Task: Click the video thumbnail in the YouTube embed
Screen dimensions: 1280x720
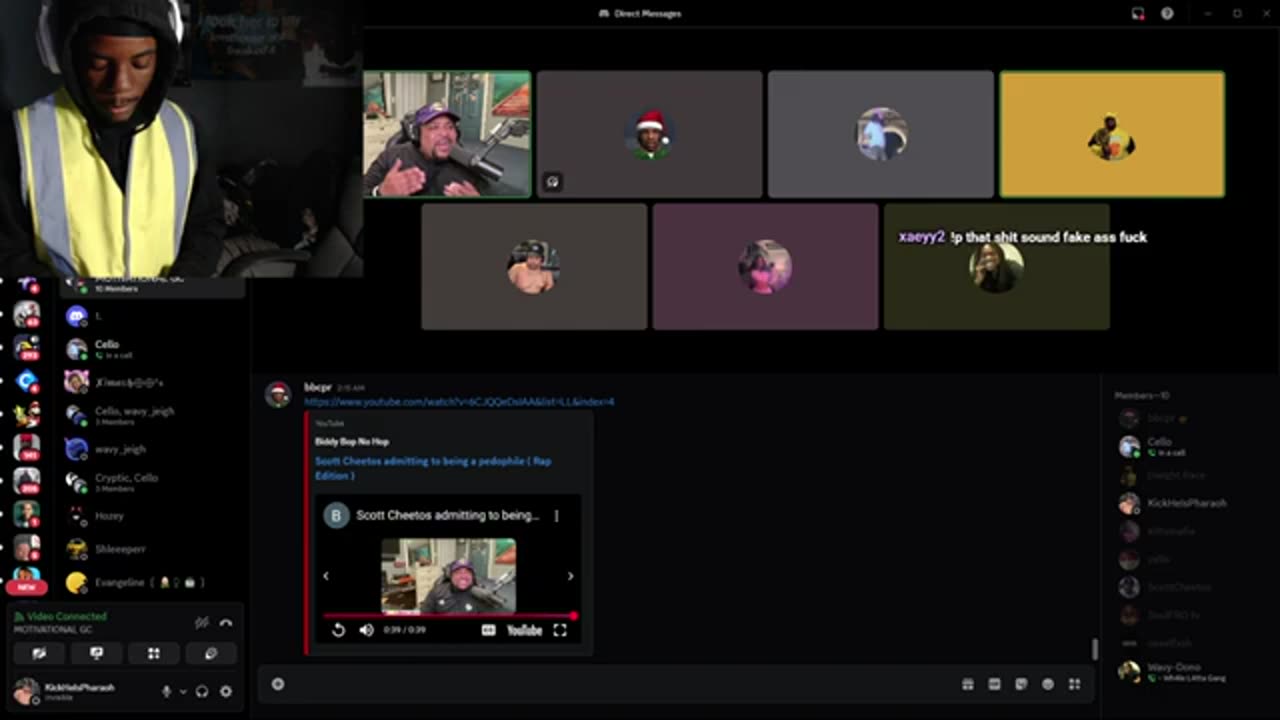Action: point(448,575)
